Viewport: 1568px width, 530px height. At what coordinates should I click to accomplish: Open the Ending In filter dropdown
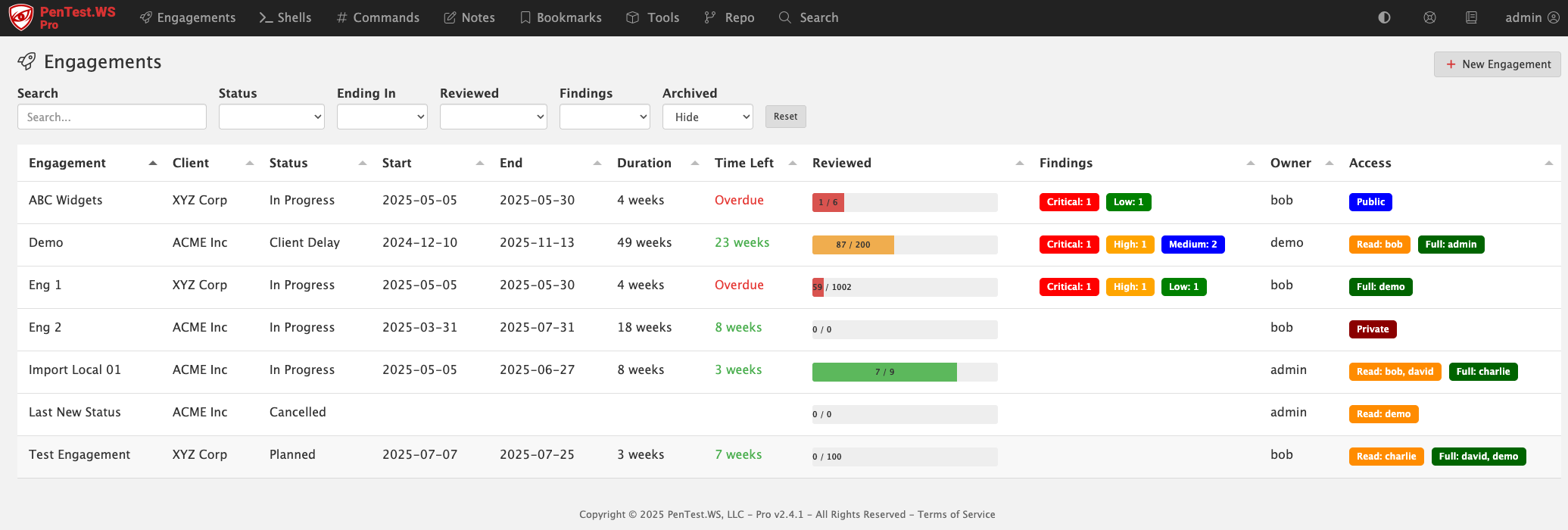pos(382,117)
